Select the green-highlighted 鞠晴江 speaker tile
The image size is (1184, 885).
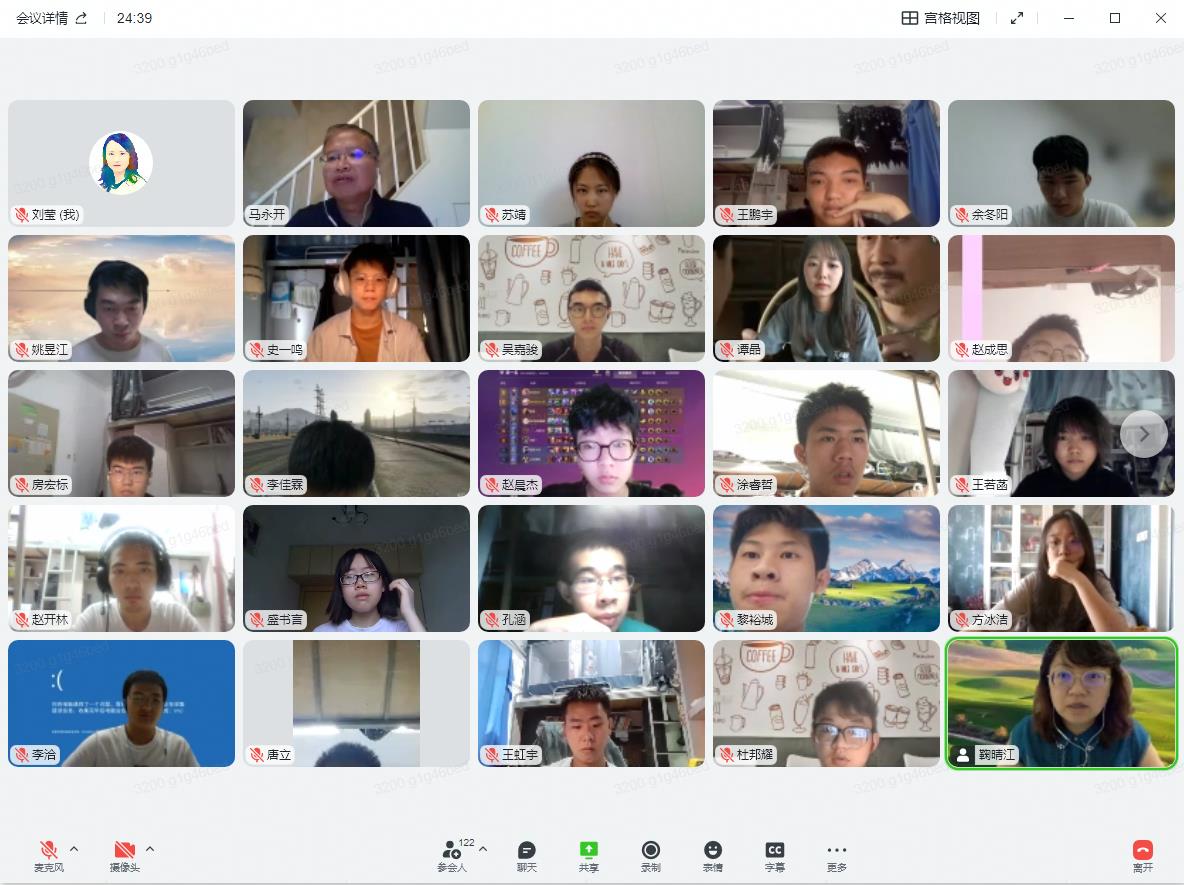click(1061, 703)
